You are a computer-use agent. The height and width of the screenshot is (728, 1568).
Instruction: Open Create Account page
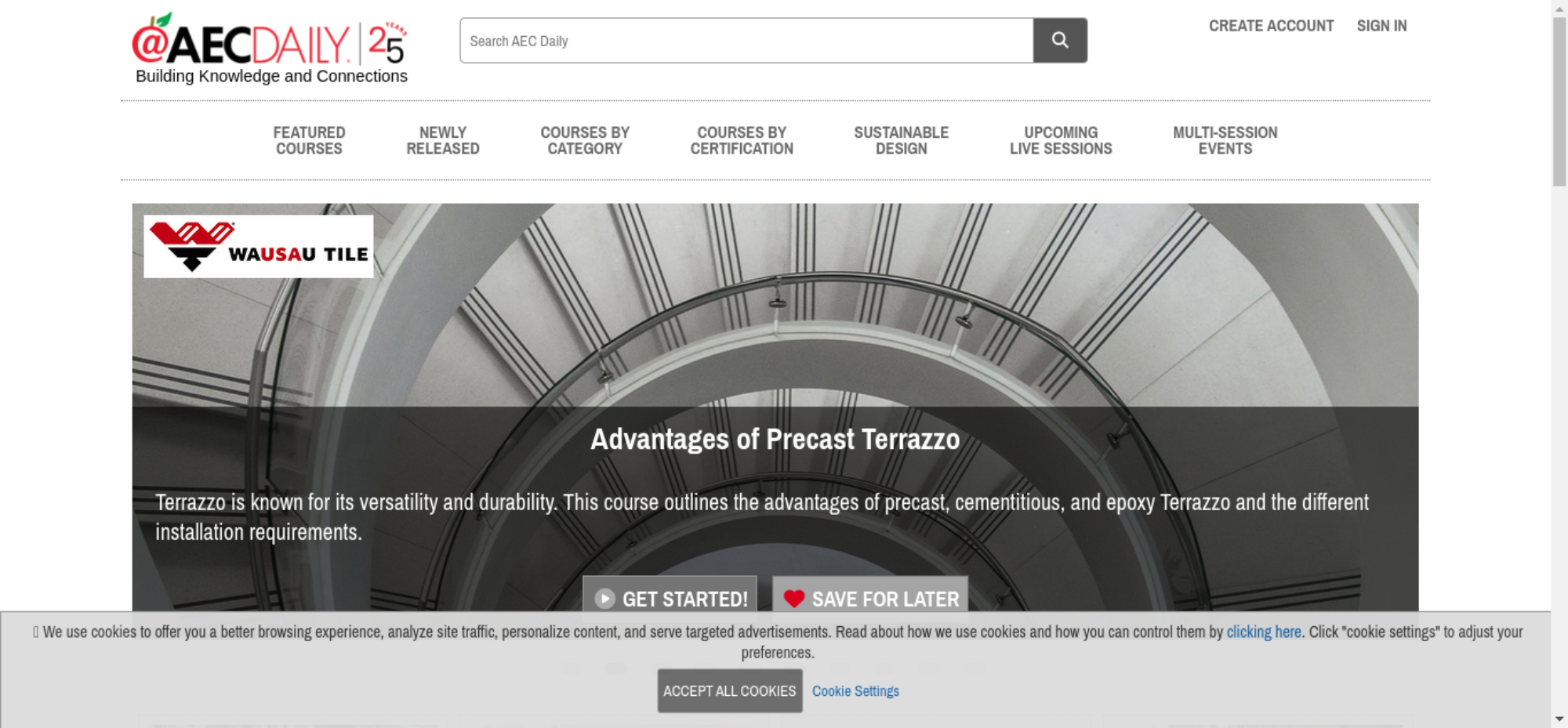(x=1271, y=26)
